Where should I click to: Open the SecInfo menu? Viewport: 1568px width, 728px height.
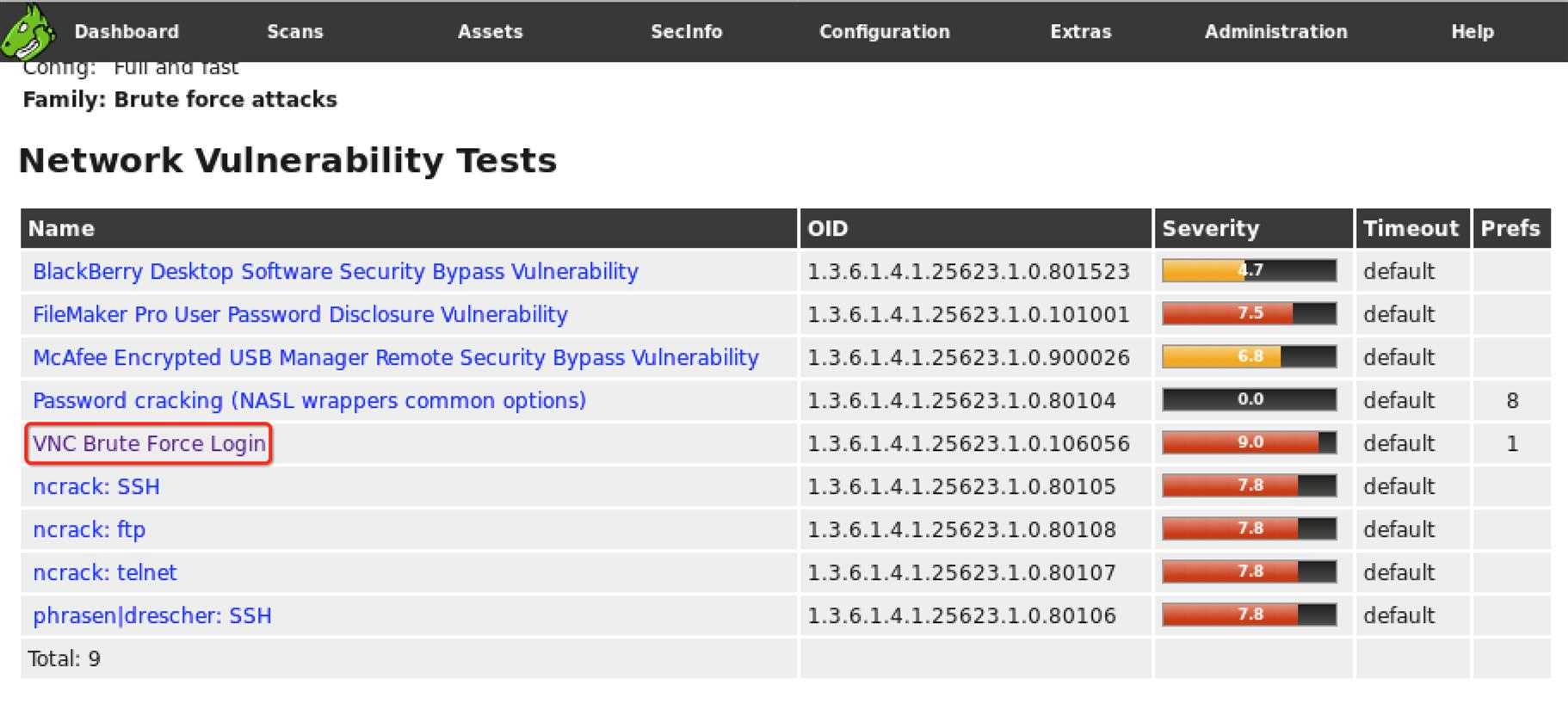(686, 32)
